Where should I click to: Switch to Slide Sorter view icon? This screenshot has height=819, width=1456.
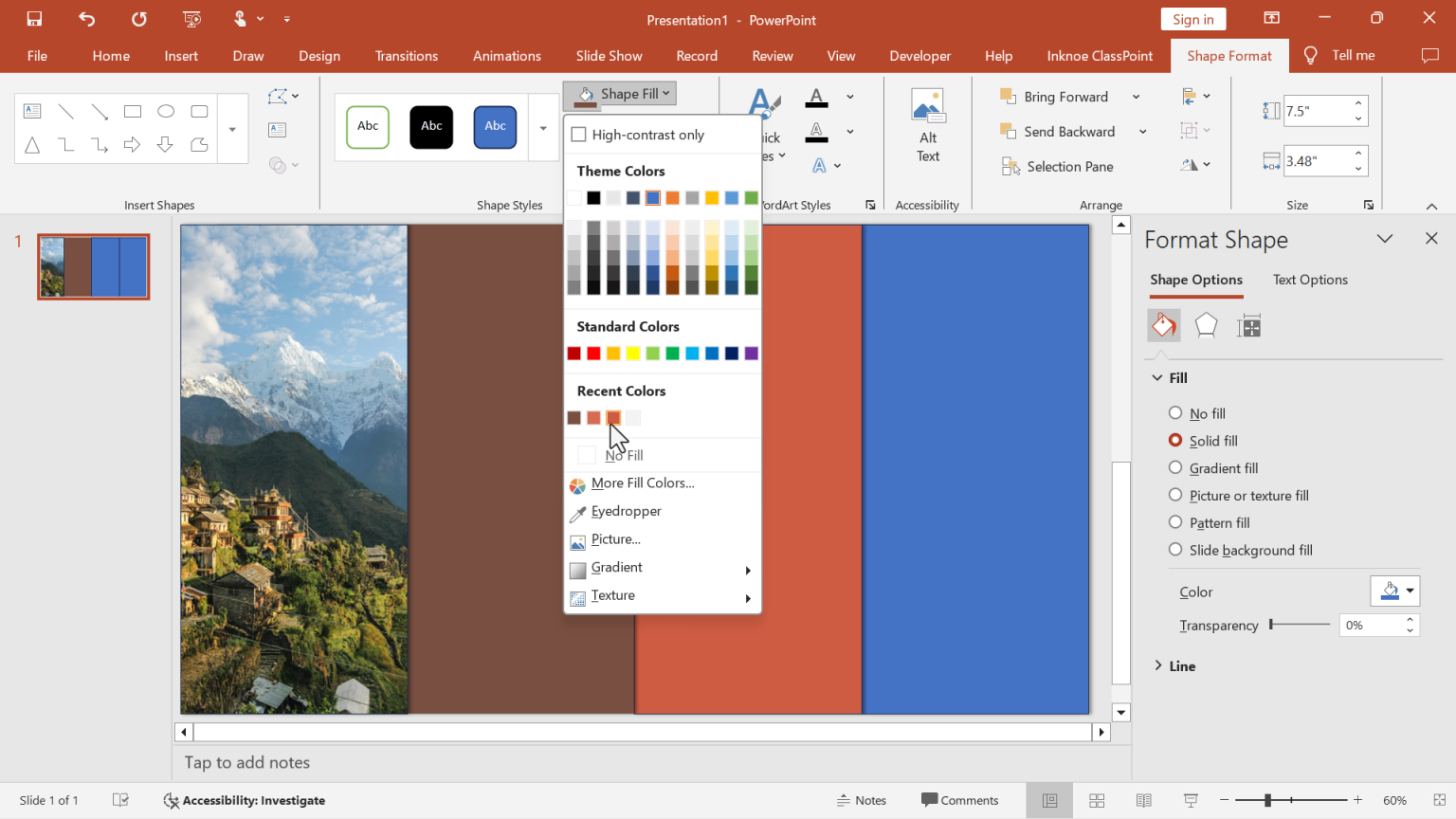point(1097,800)
